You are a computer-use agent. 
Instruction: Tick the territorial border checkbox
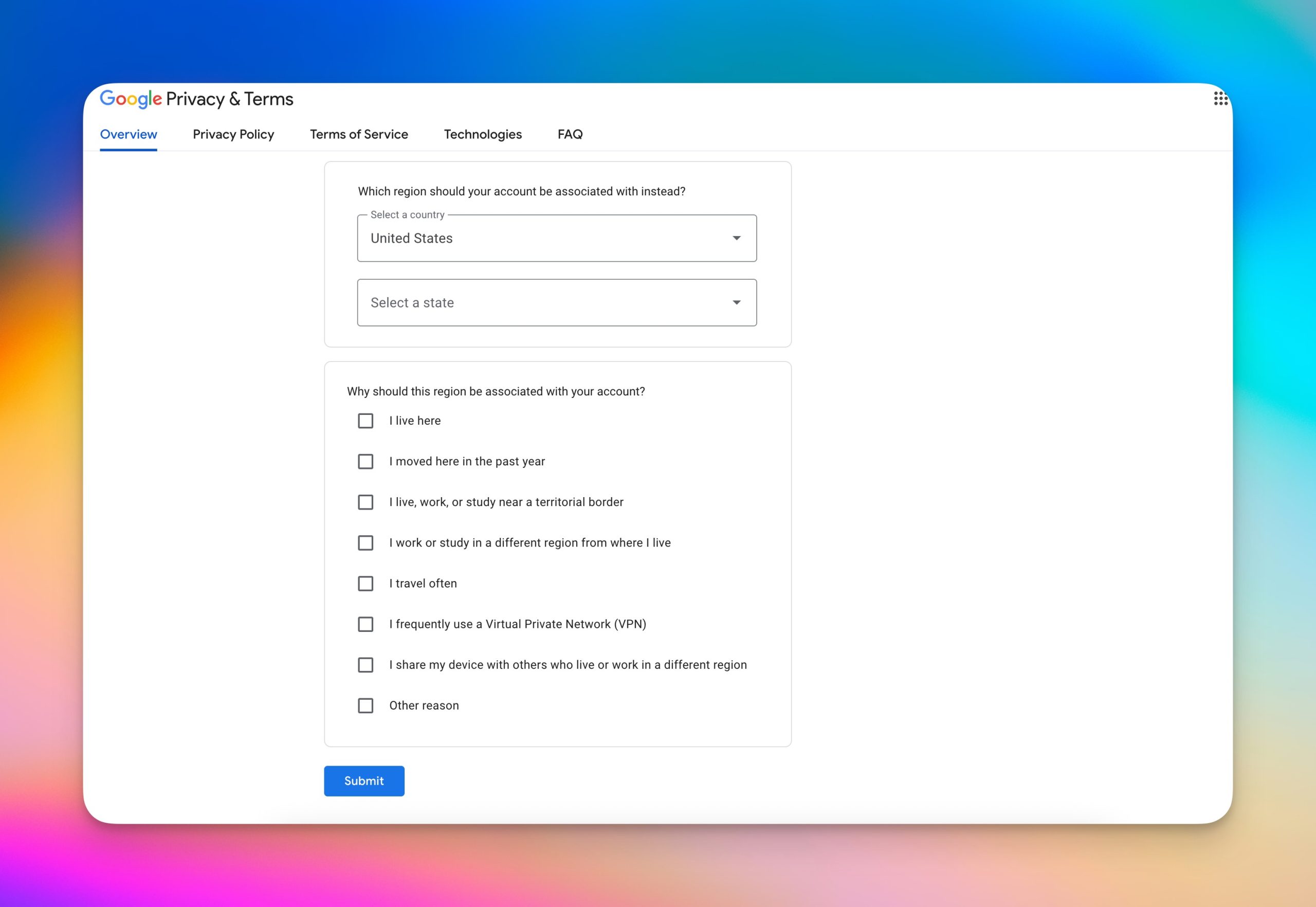point(365,502)
